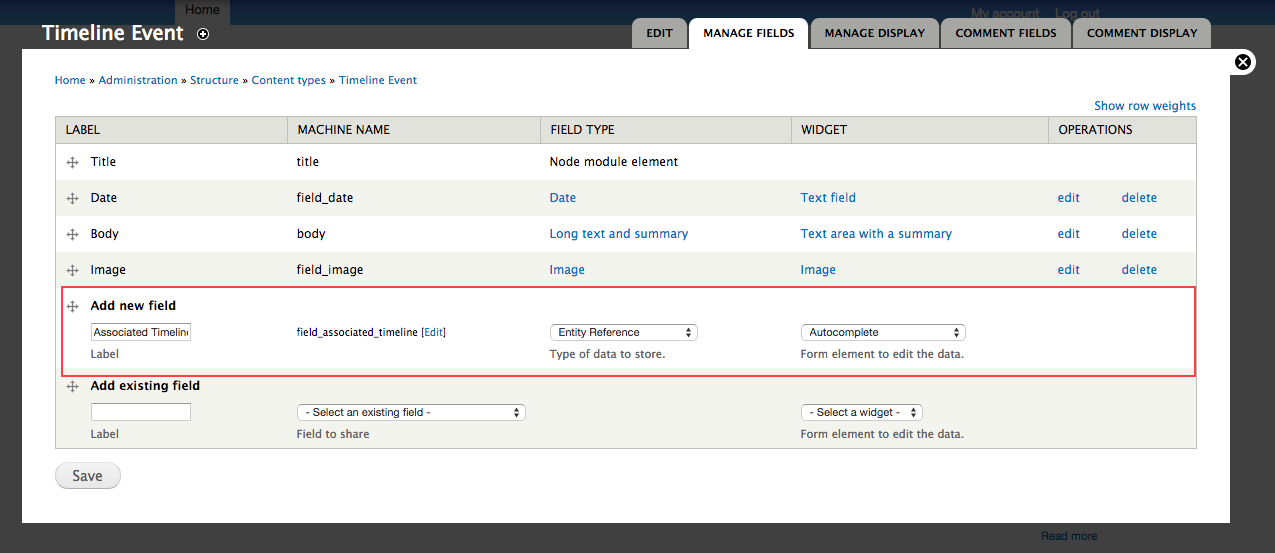Click the drag handle for Date row
The height and width of the screenshot is (553, 1275).
click(72, 198)
